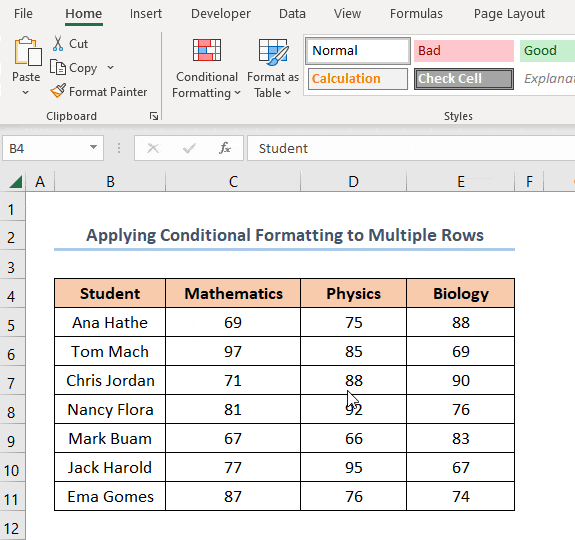
Task: Switch to the View tab
Action: 347,14
